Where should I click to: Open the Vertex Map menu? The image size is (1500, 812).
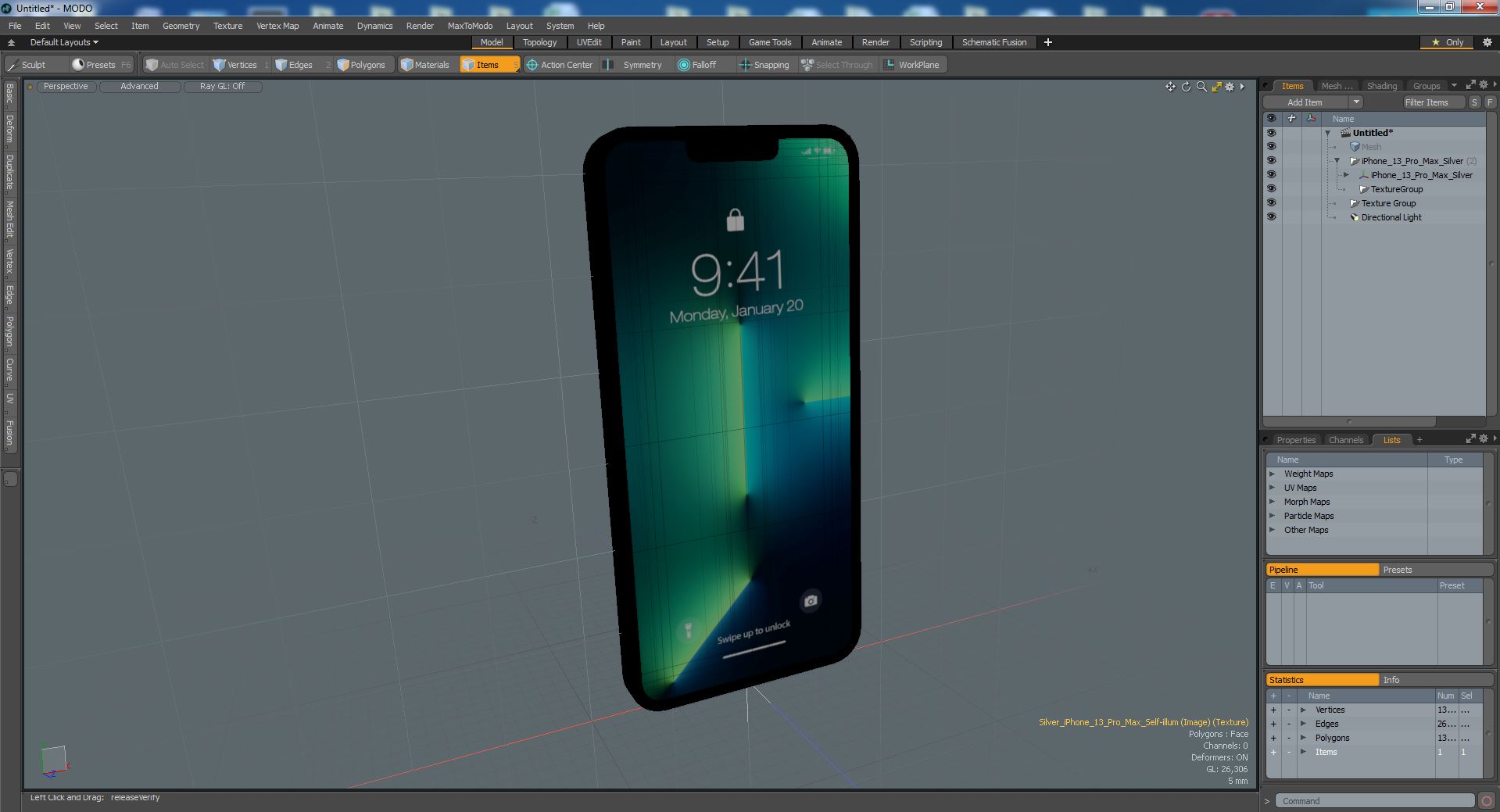coord(277,26)
